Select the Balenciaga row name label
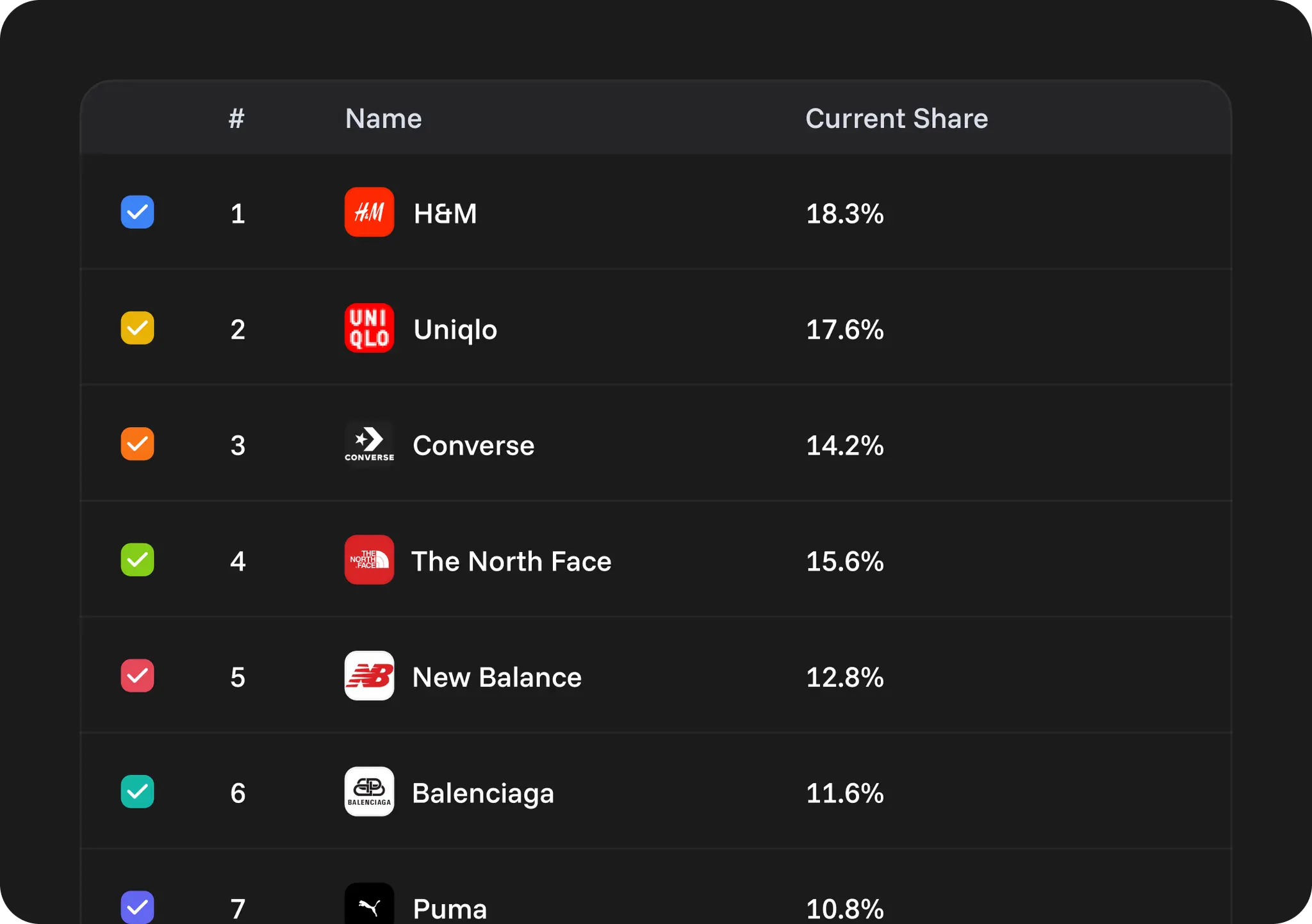Image resolution: width=1312 pixels, height=924 pixels. pos(483,793)
